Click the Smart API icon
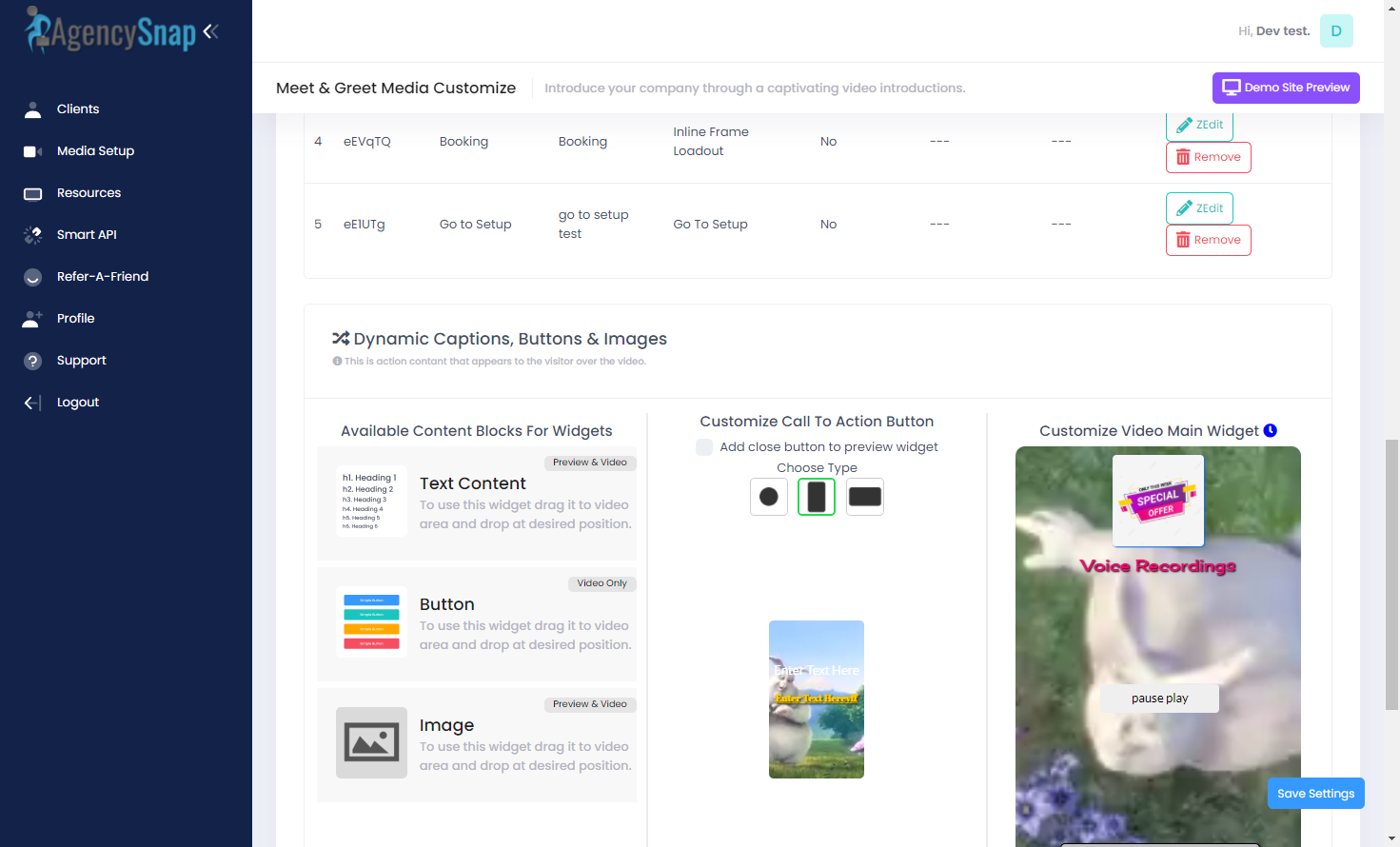 [x=32, y=235]
